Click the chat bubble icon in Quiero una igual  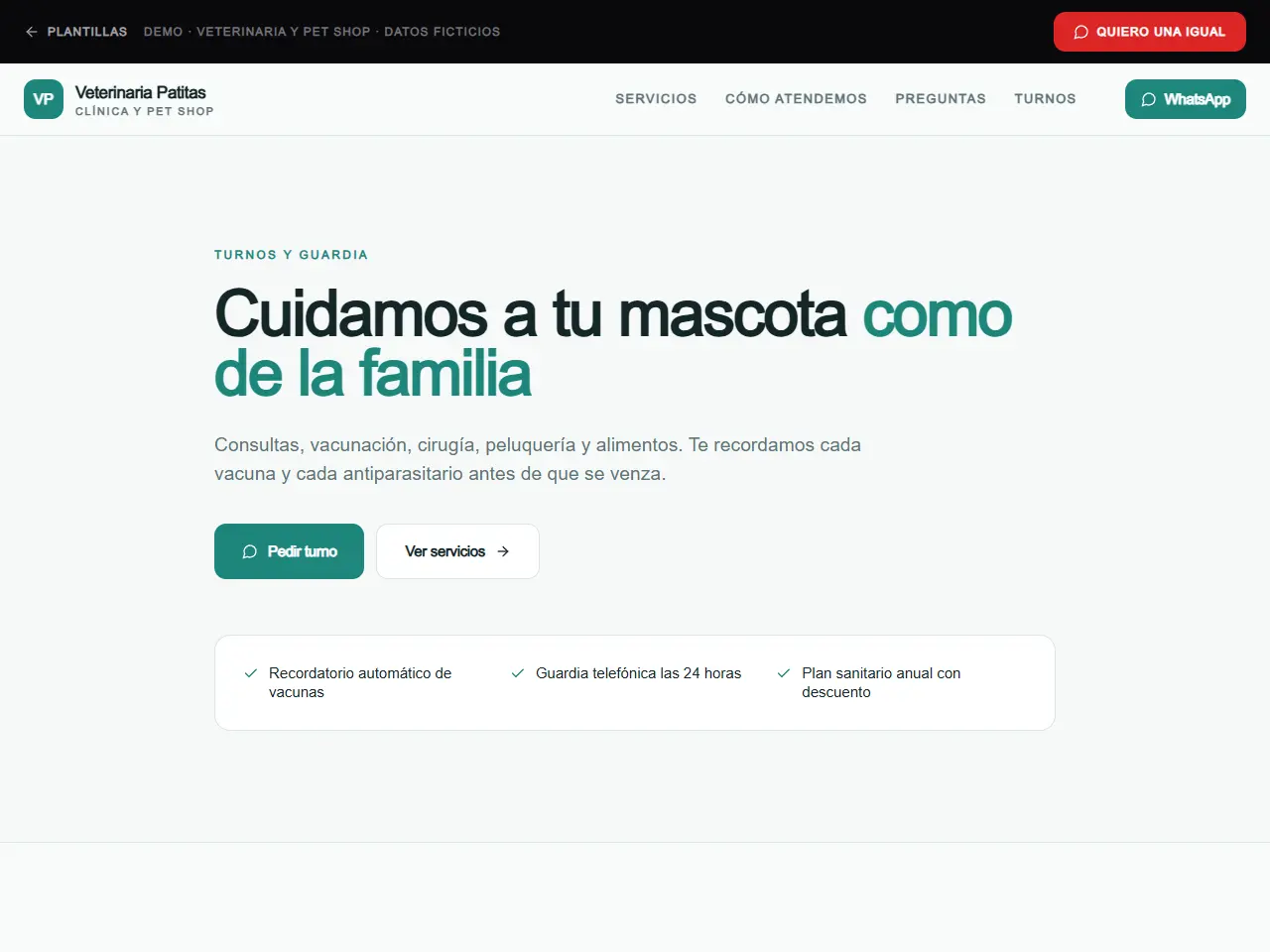[1081, 32]
